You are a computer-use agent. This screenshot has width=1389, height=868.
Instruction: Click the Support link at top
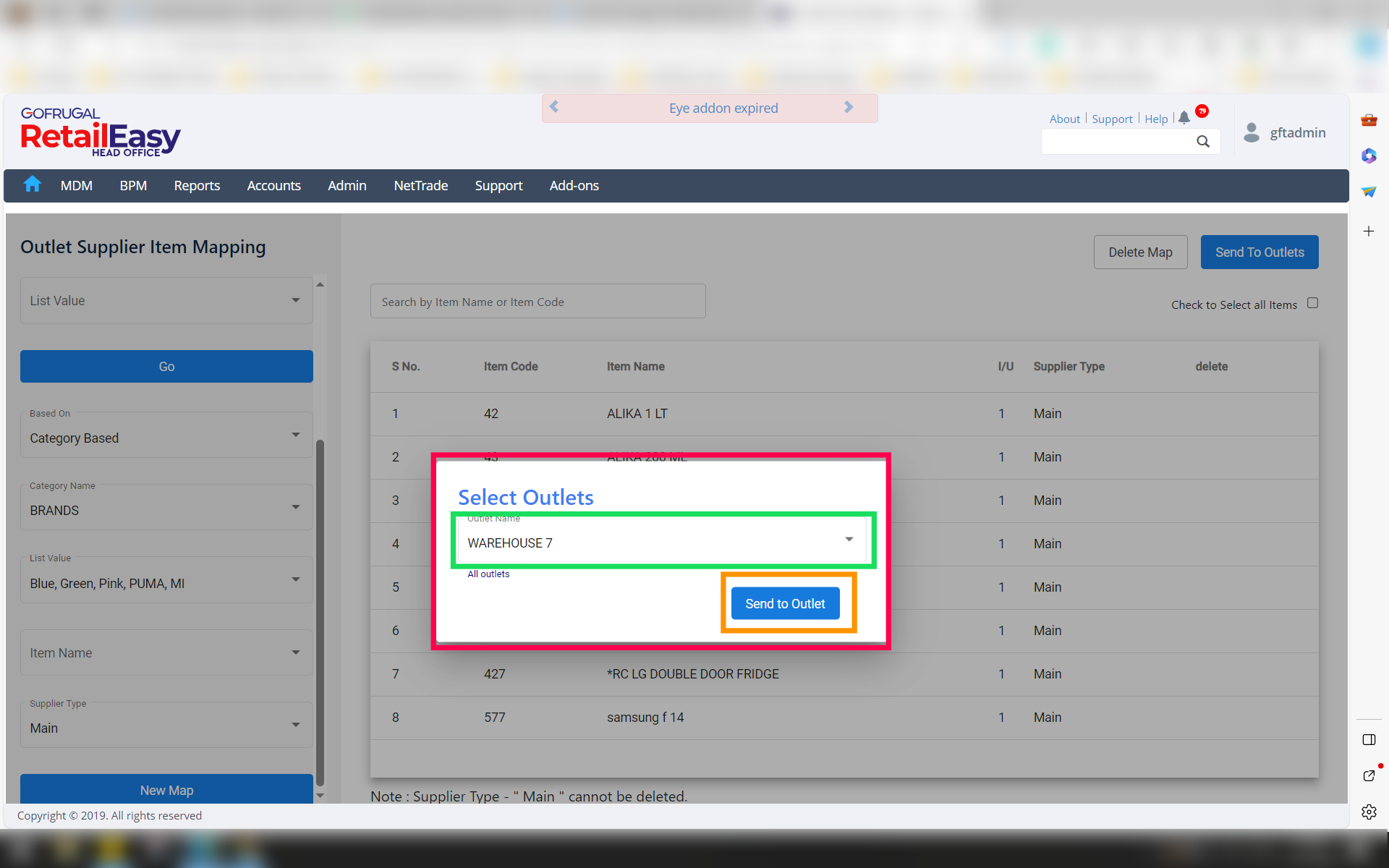pyautogui.click(x=1112, y=119)
